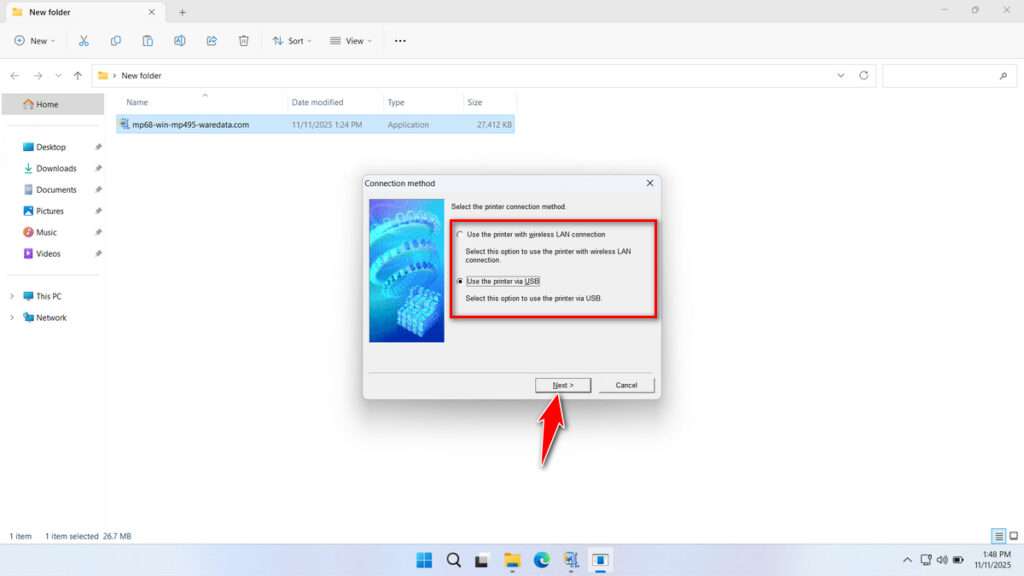Select Use the printer via USB option
Screen dimensions: 1024x576
pyautogui.click(x=460, y=281)
